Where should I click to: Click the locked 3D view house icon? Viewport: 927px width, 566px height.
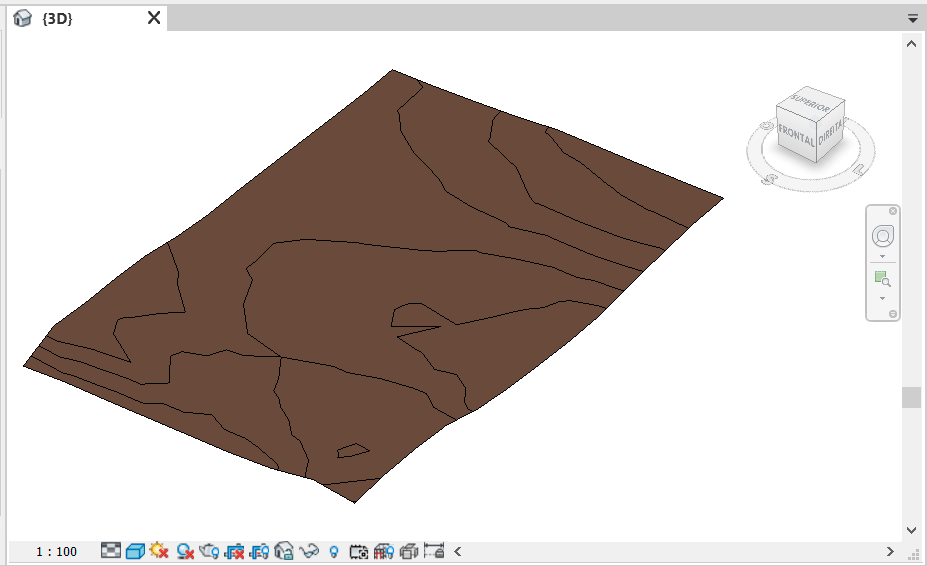click(284, 551)
